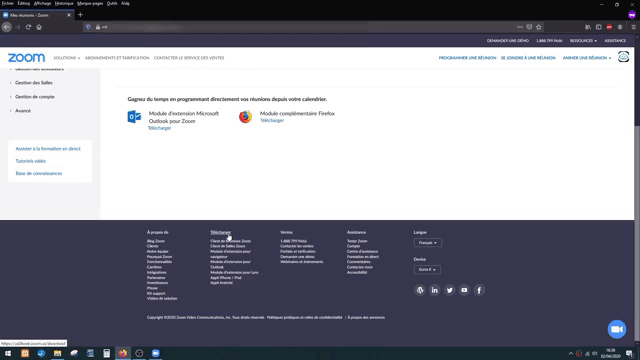Open the Euros € currency dropdown
The image size is (640, 360).
click(427, 270)
